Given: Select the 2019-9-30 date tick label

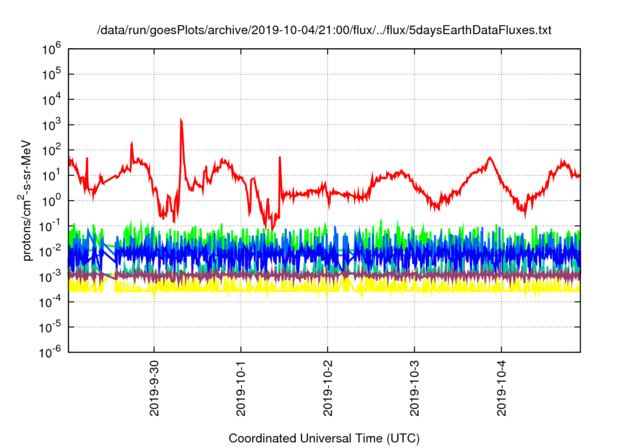Looking at the screenshot, I should [154, 388].
